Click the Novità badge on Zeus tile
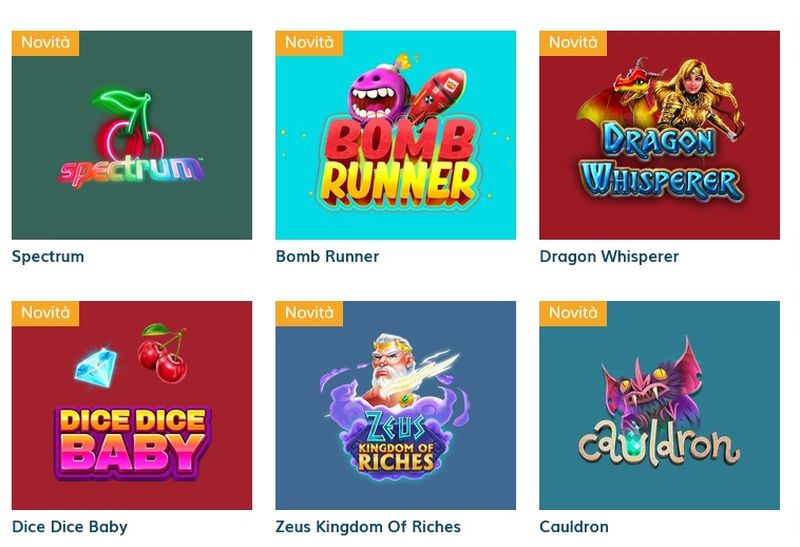Viewport: 800px width, 547px height. tap(309, 313)
